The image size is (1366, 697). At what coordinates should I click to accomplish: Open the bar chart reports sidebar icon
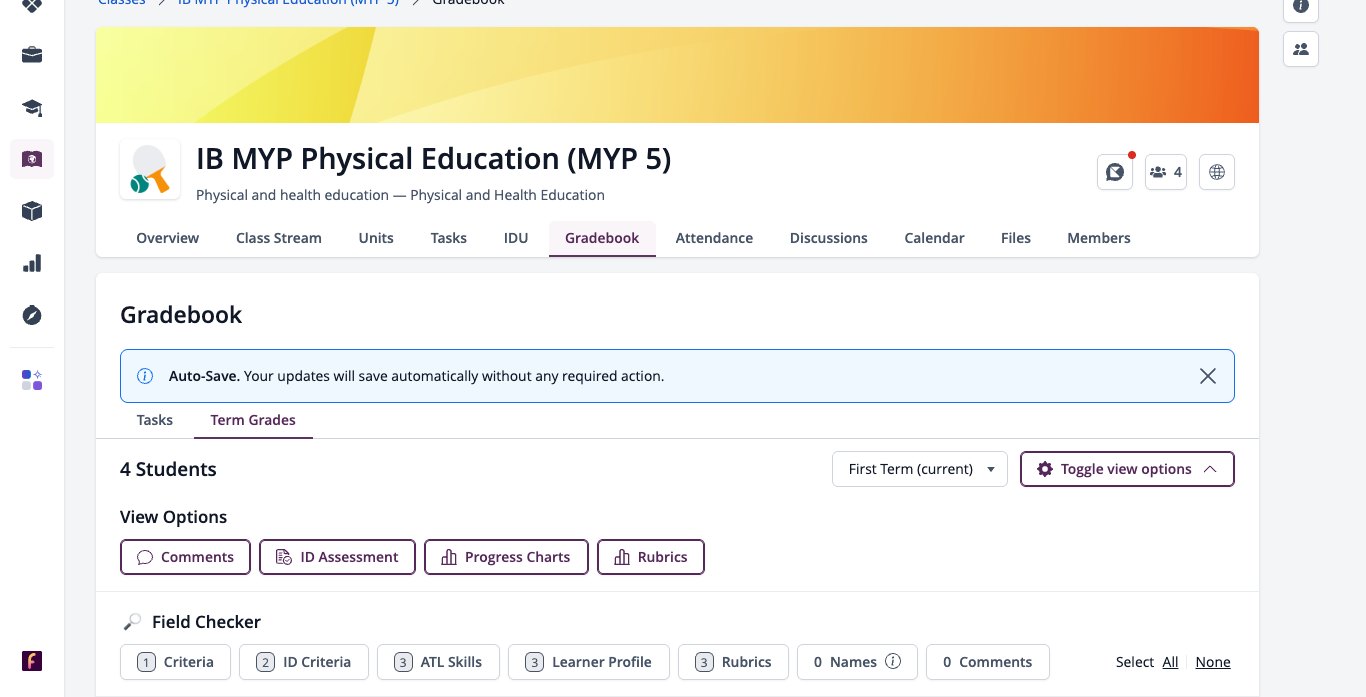(32, 263)
